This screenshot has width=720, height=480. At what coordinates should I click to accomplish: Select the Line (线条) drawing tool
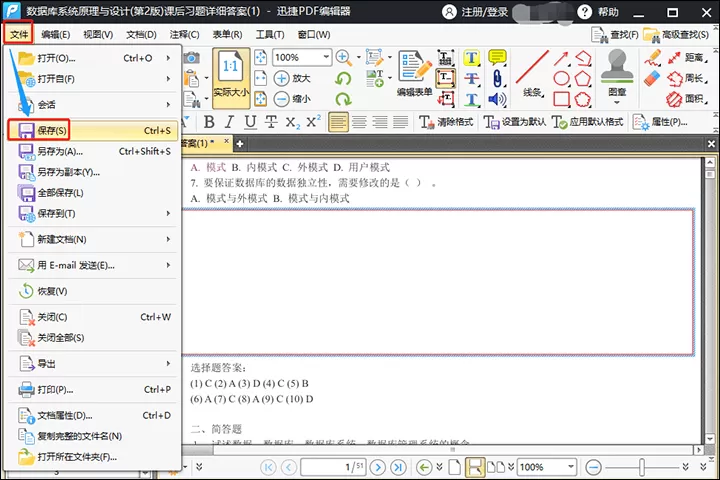tap(532, 73)
